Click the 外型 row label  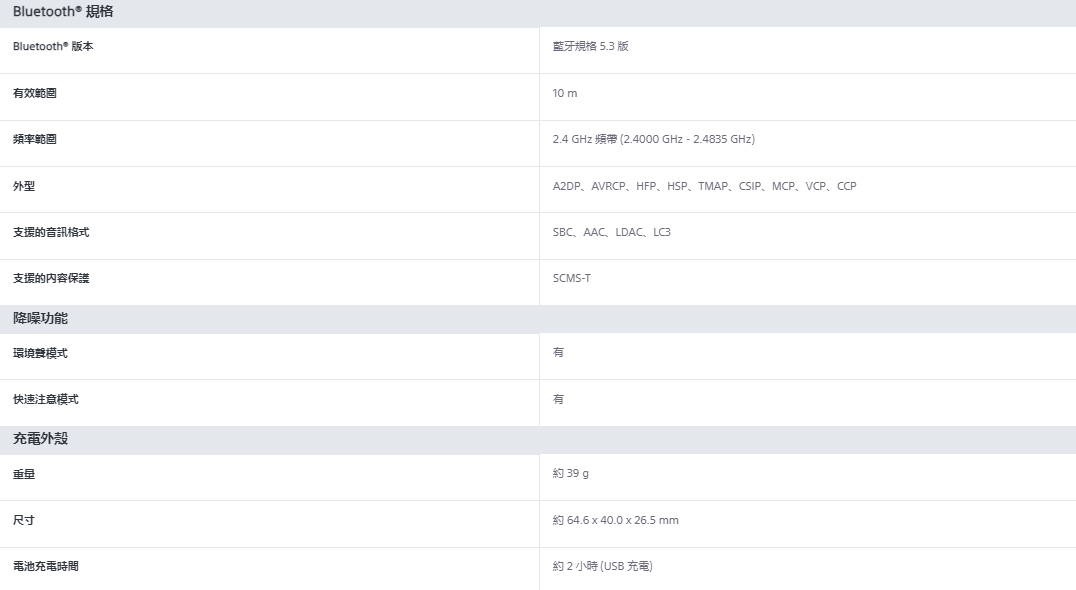(x=24, y=186)
